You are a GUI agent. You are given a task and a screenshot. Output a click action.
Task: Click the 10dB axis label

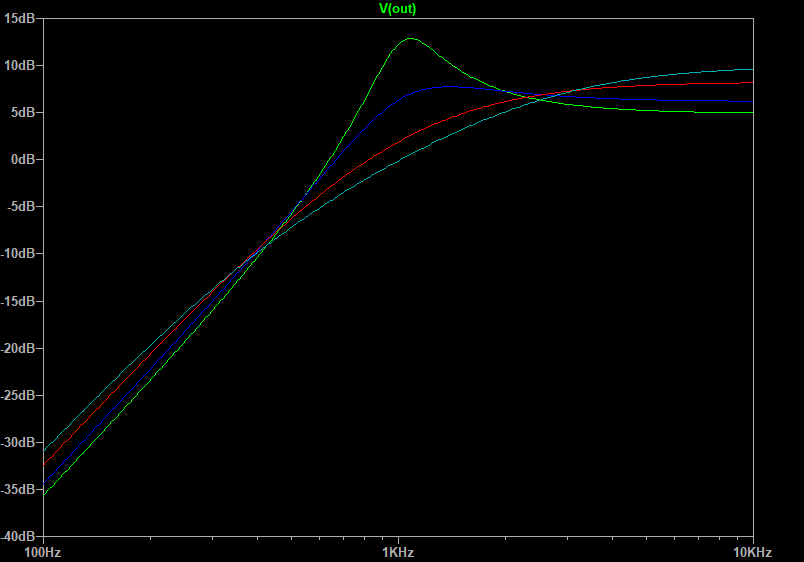coord(19,66)
